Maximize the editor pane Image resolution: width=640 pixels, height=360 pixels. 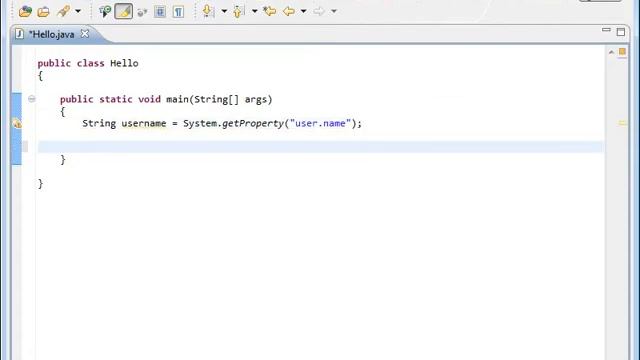621,31
